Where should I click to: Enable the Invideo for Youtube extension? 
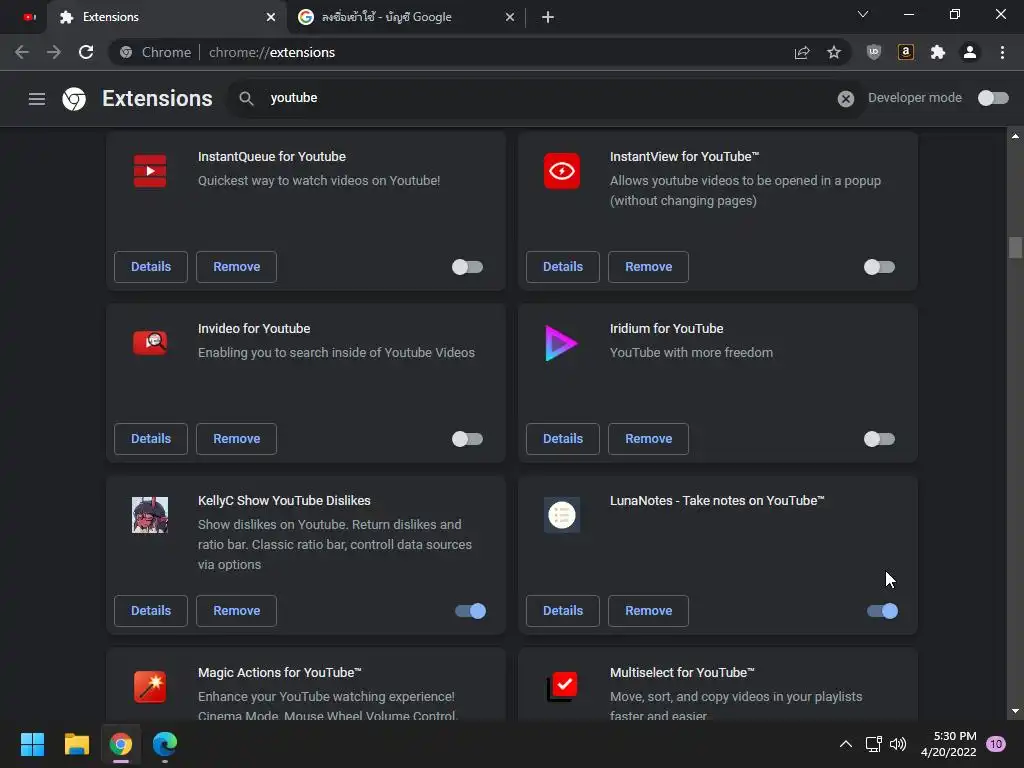[x=467, y=439]
